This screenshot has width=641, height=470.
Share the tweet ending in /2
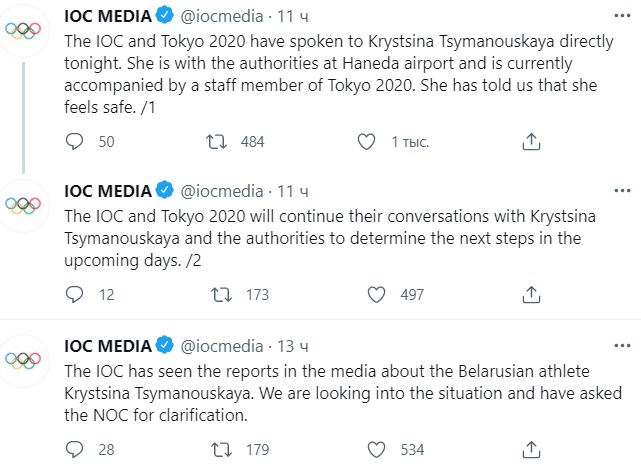coord(531,294)
